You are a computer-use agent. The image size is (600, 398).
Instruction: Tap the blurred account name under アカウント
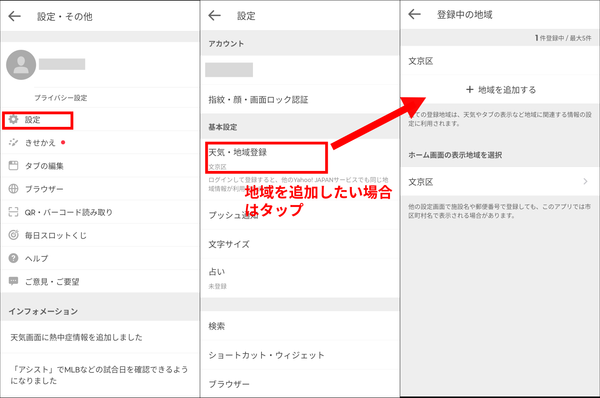(x=229, y=70)
